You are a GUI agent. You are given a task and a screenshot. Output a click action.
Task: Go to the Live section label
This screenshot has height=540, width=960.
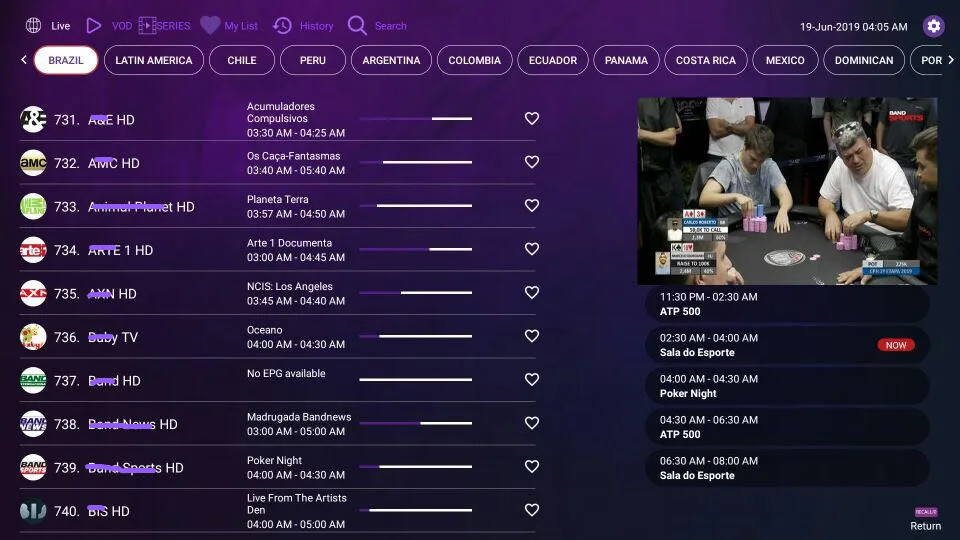61,26
